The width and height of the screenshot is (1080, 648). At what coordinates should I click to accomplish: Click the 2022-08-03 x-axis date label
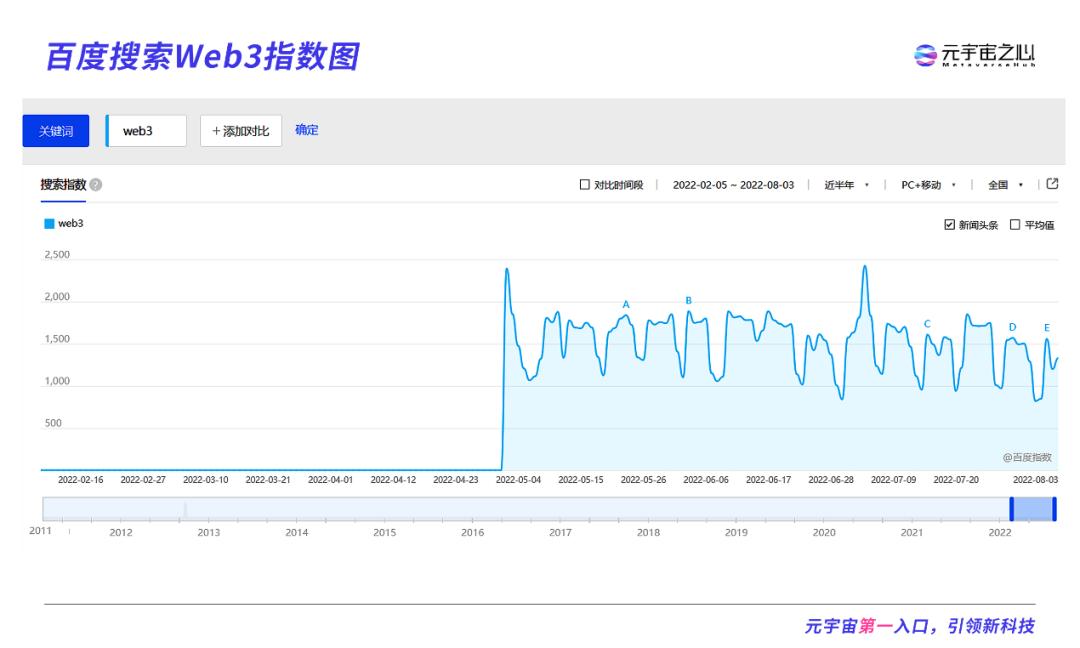click(1035, 479)
